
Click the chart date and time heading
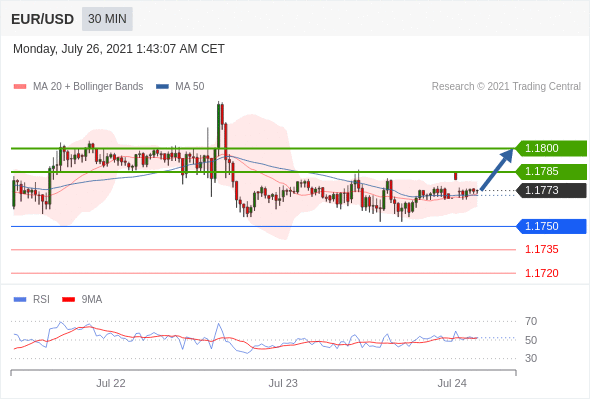tap(119, 49)
